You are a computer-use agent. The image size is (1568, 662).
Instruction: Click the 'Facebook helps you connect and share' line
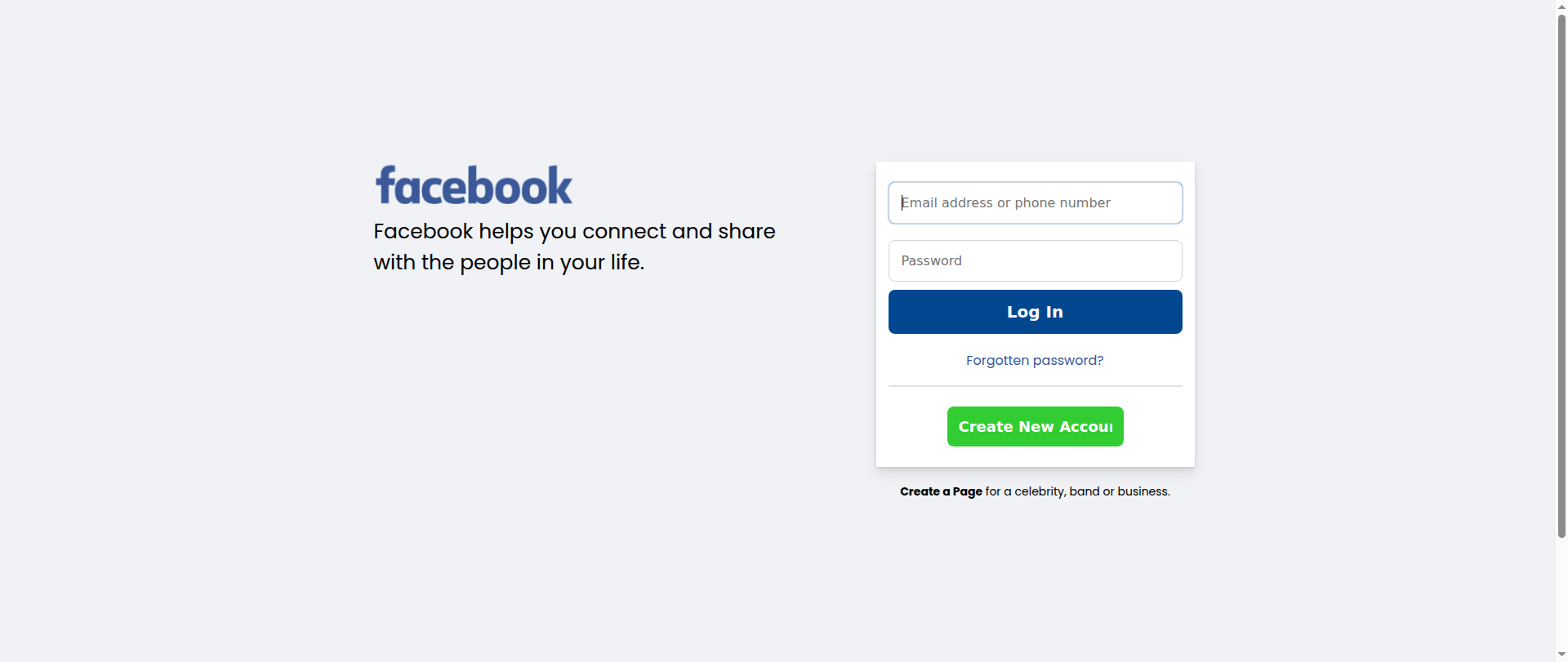574,231
